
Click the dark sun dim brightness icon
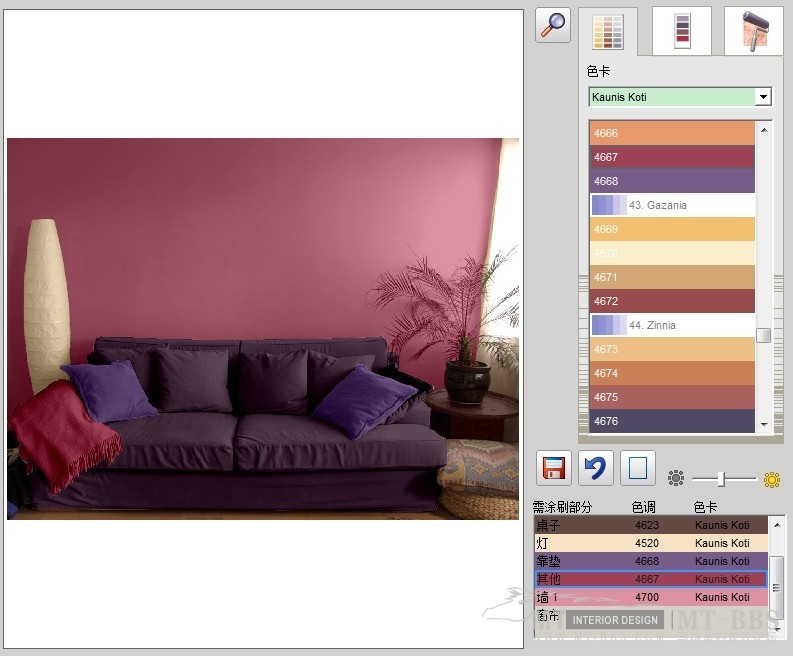[676, 479]
